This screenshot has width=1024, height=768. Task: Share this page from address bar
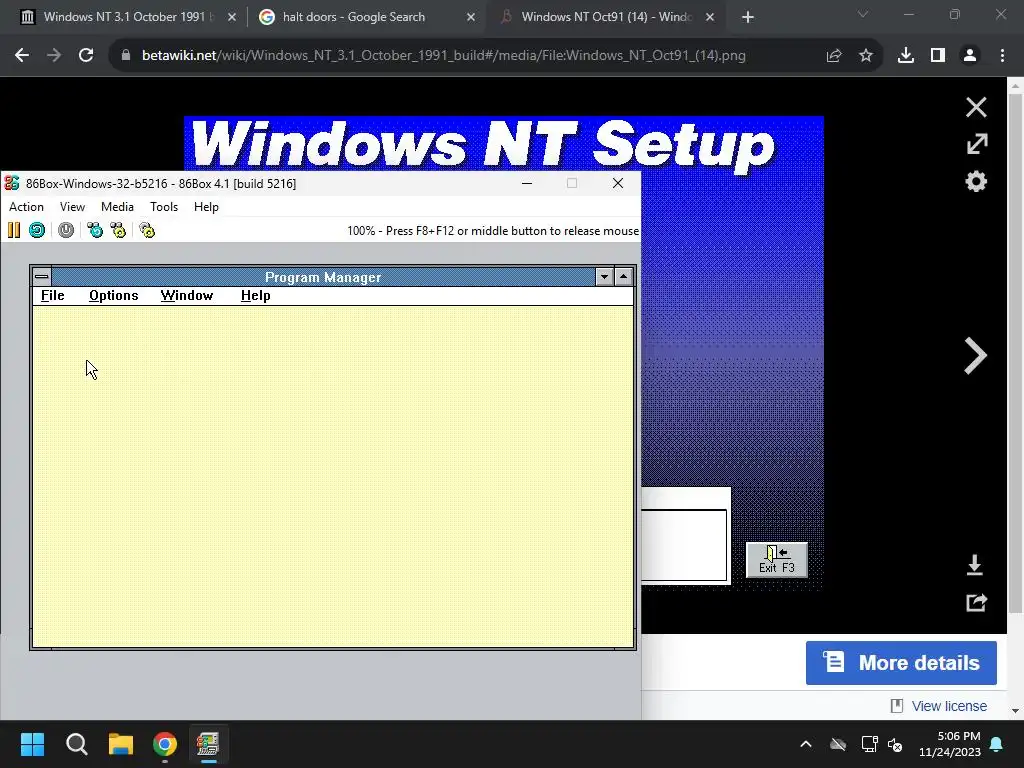(834, 56)
